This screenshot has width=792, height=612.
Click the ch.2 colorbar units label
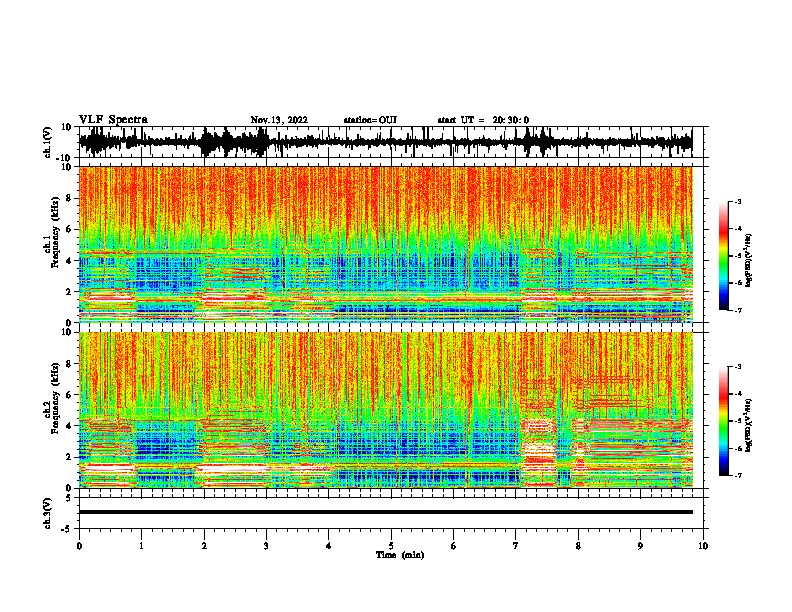(x=749, y=425)
